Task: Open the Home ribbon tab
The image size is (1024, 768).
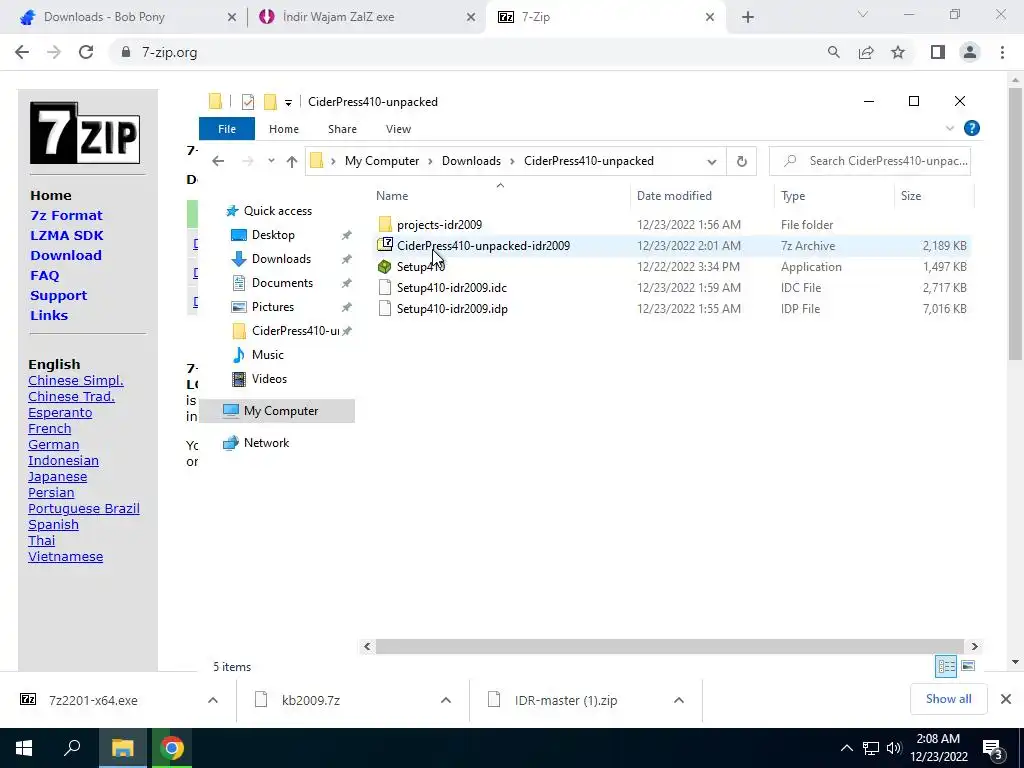Action: [283, 129]
